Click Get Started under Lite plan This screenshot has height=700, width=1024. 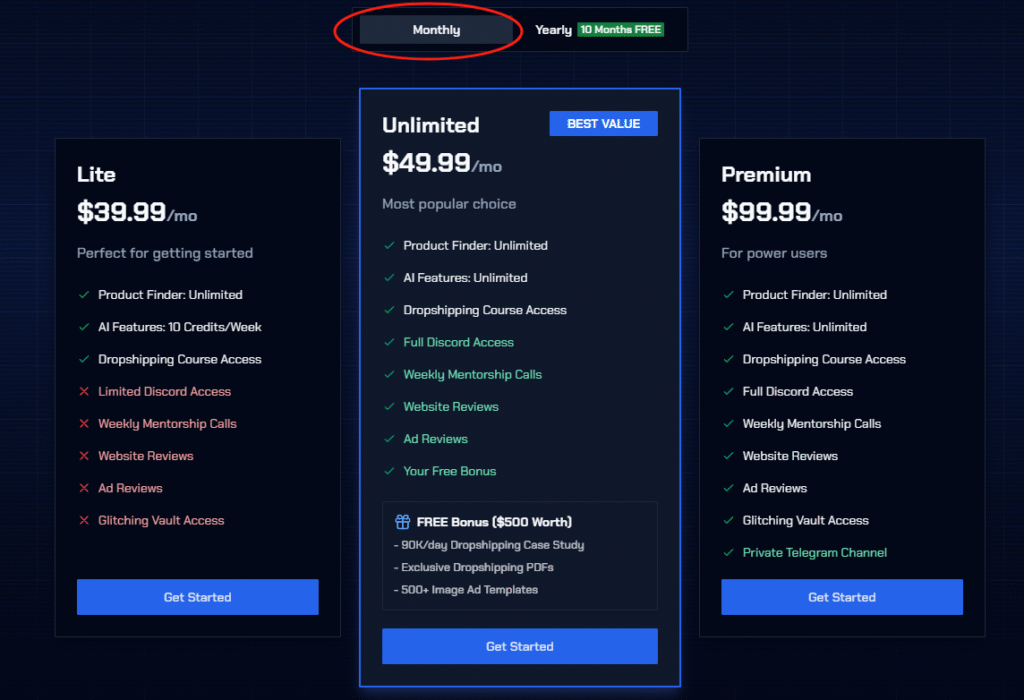tap(197, 597)
